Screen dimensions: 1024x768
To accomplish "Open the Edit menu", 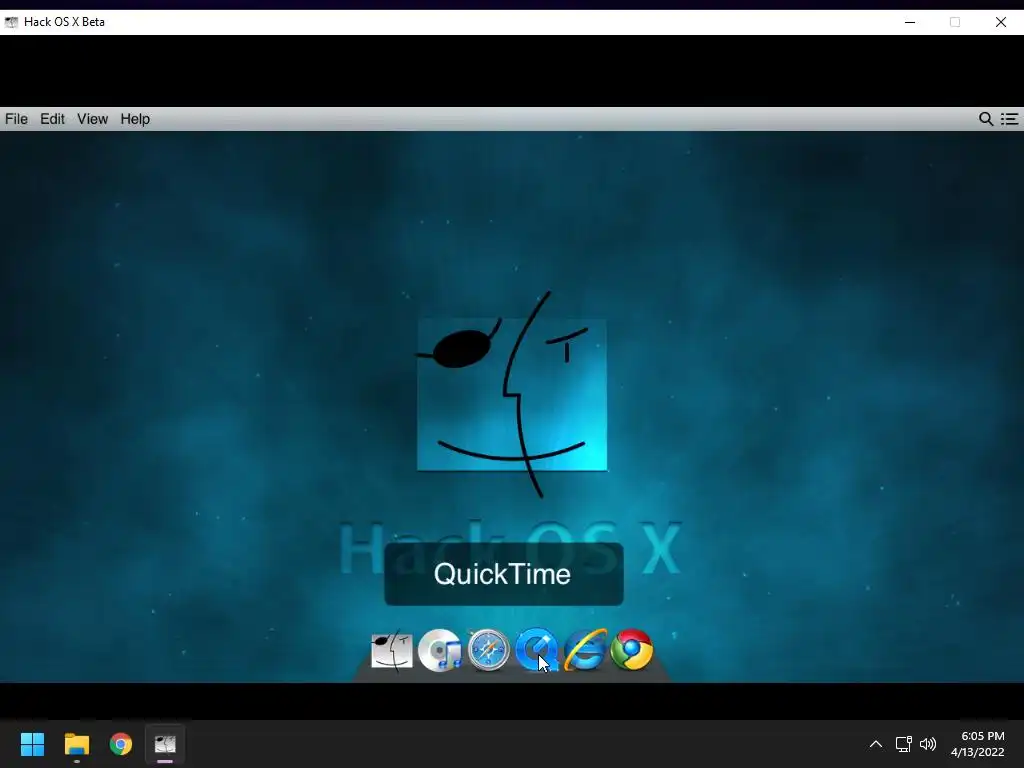I will pos(52,119).
